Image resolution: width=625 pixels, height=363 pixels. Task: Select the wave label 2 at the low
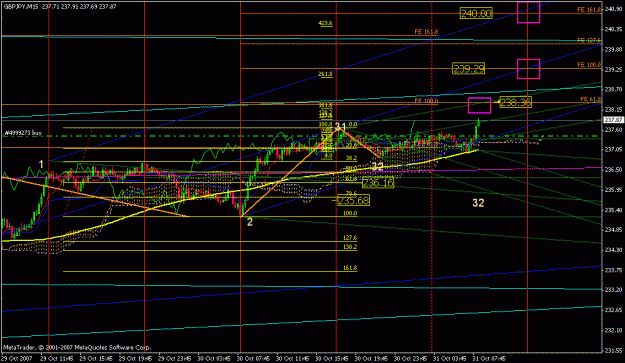(x=250, y=222)
